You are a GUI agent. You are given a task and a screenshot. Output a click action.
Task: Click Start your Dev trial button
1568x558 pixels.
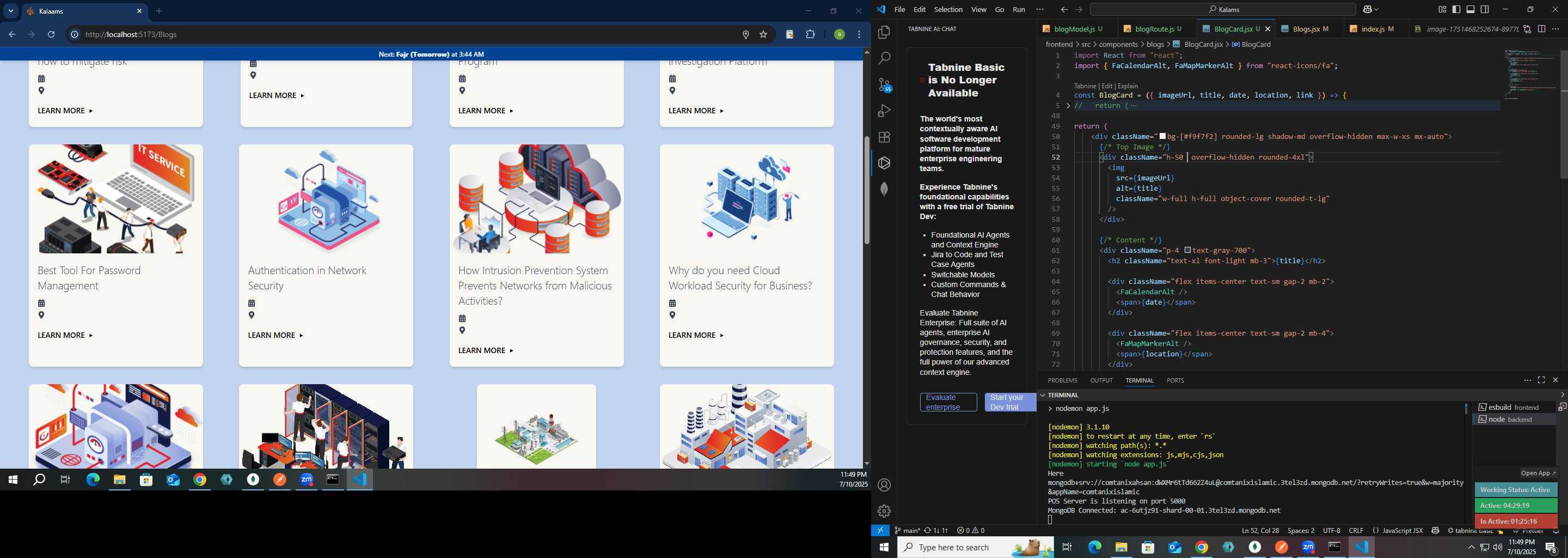[x=1010, y=402]
